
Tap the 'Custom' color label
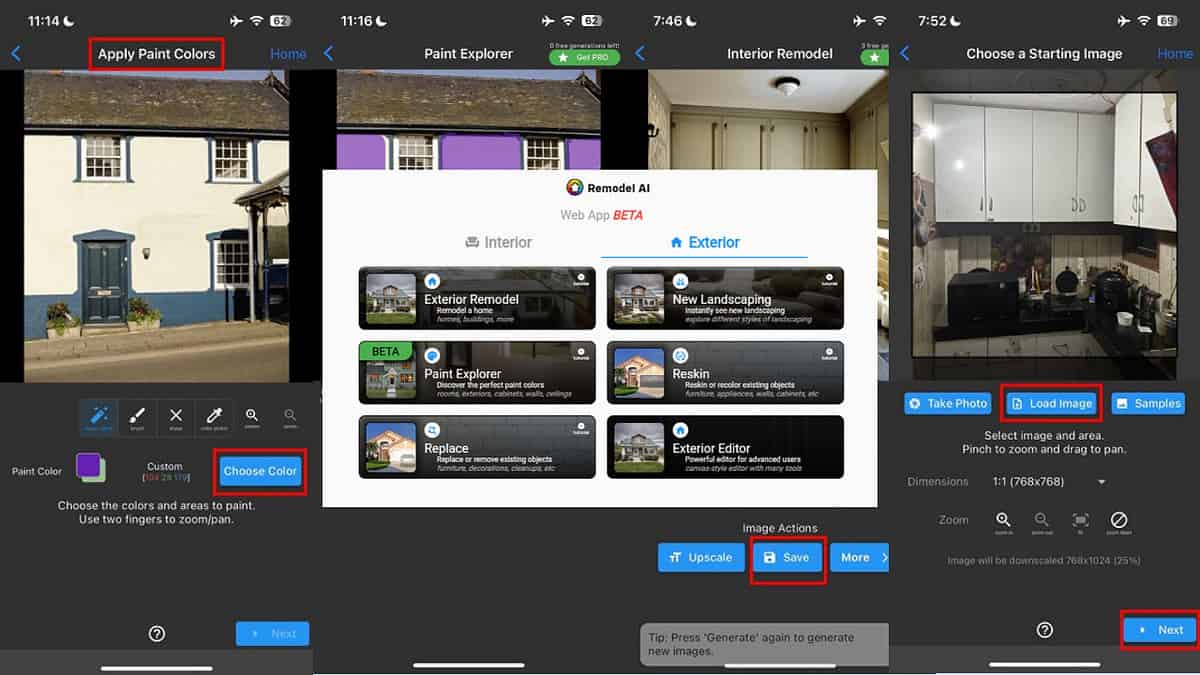tap(165, 466)
